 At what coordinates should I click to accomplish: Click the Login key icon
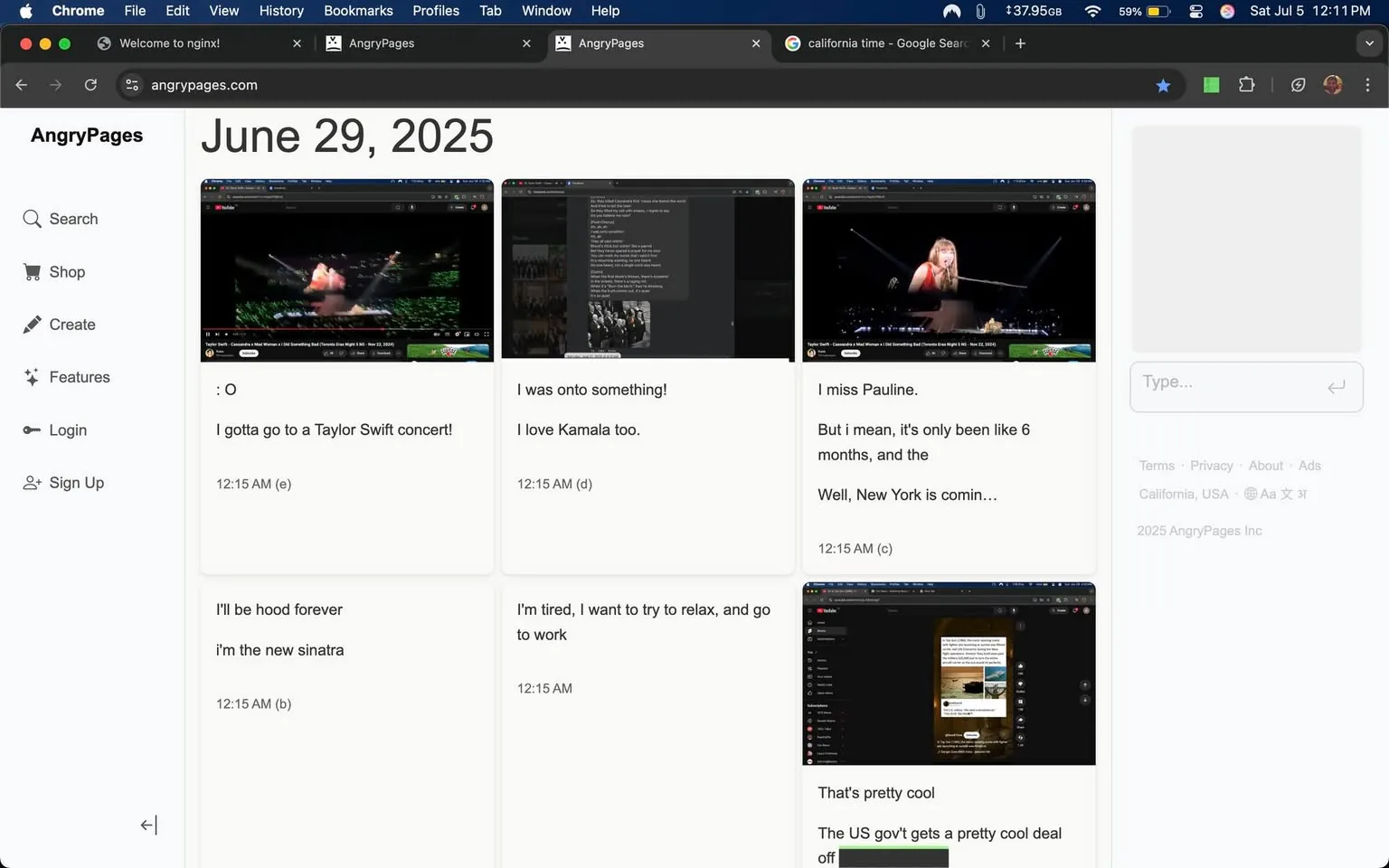30,429
